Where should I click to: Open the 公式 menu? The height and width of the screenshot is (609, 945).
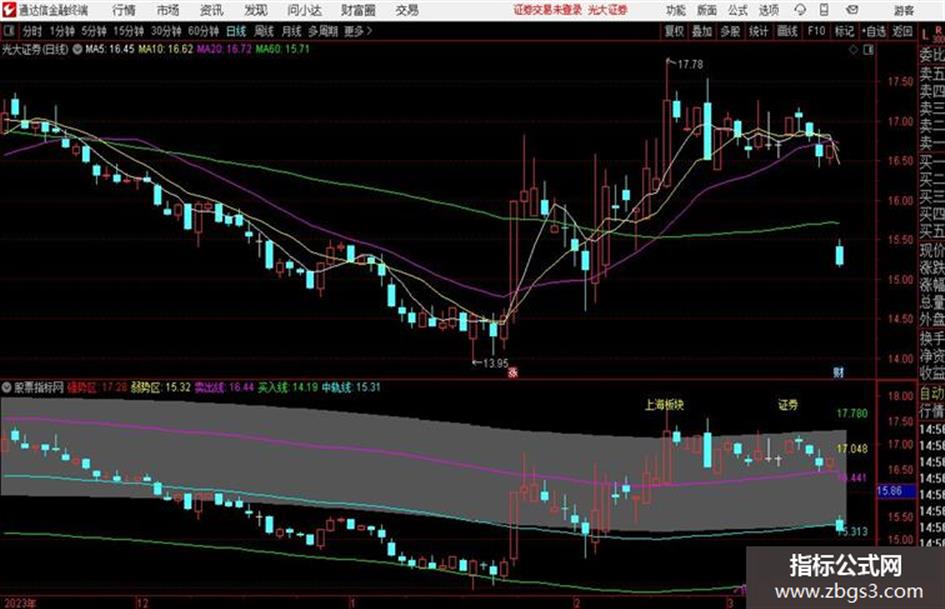point(737,10)
